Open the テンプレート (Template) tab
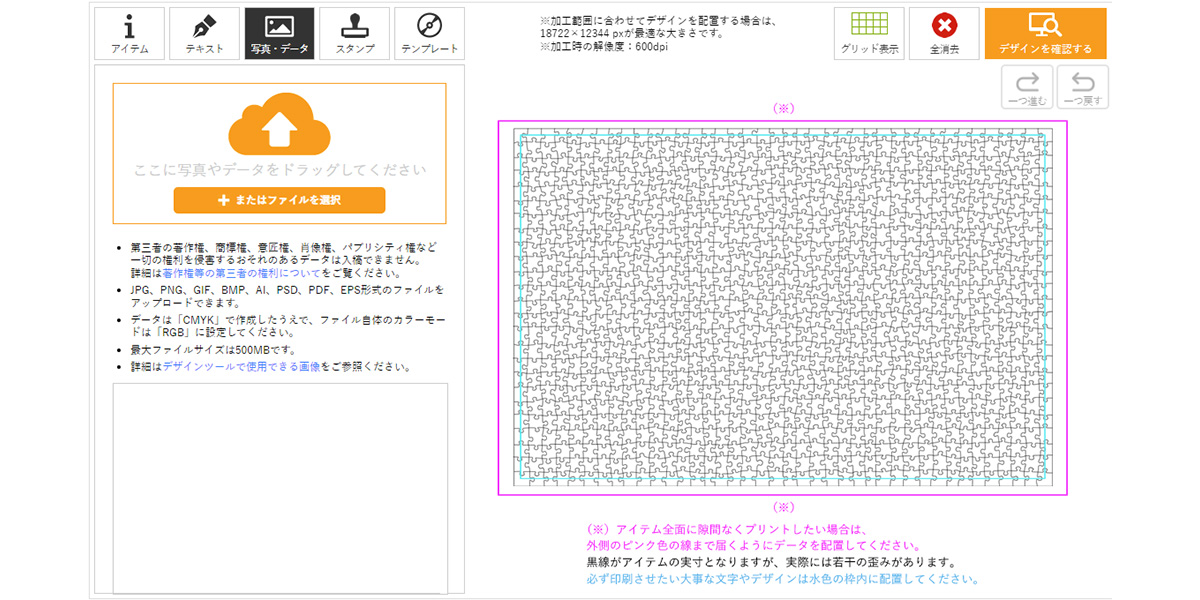This screenshot has width=1200, height=600. pos(430,34)
